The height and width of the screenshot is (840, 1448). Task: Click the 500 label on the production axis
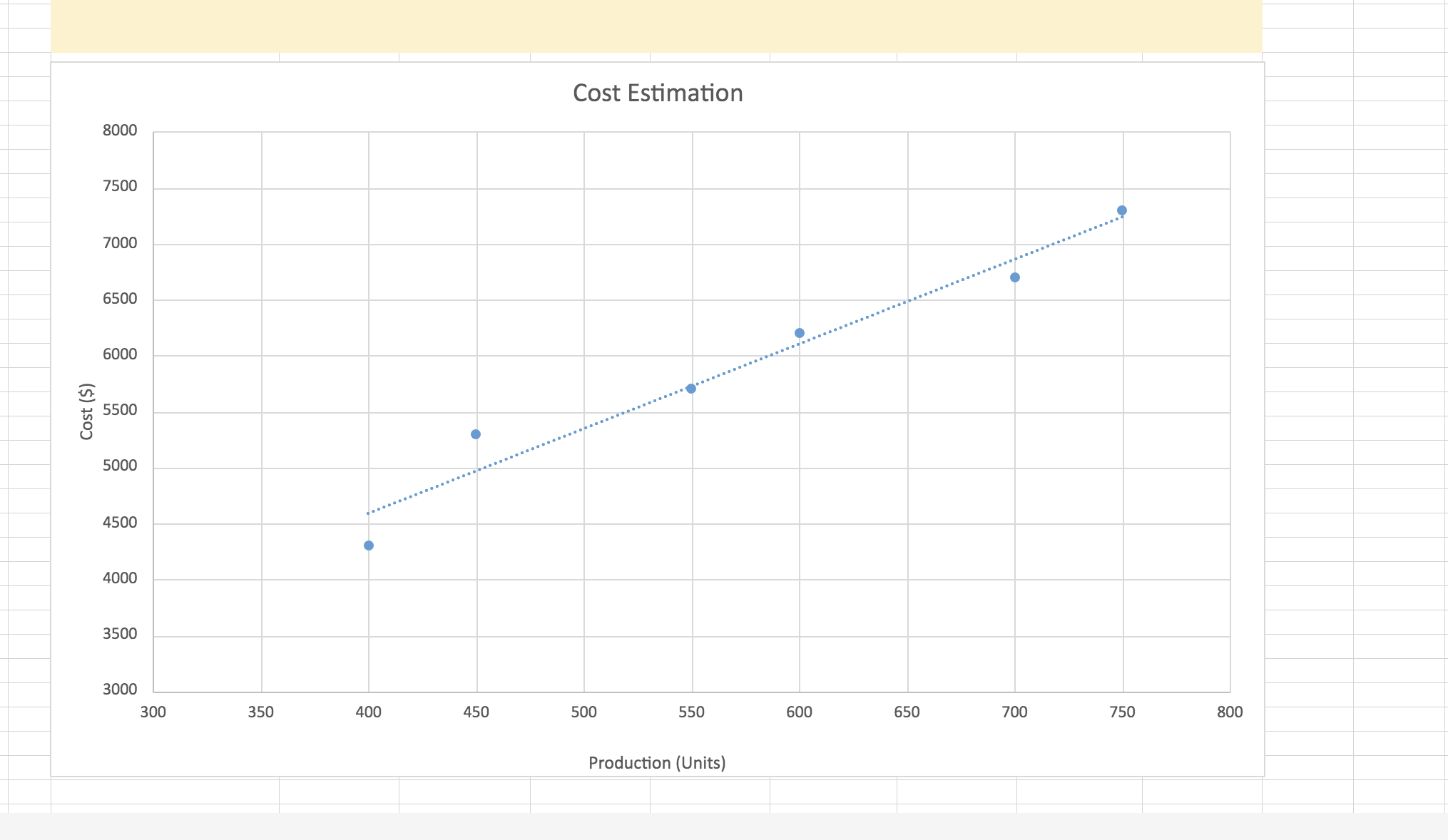(584, 712)
